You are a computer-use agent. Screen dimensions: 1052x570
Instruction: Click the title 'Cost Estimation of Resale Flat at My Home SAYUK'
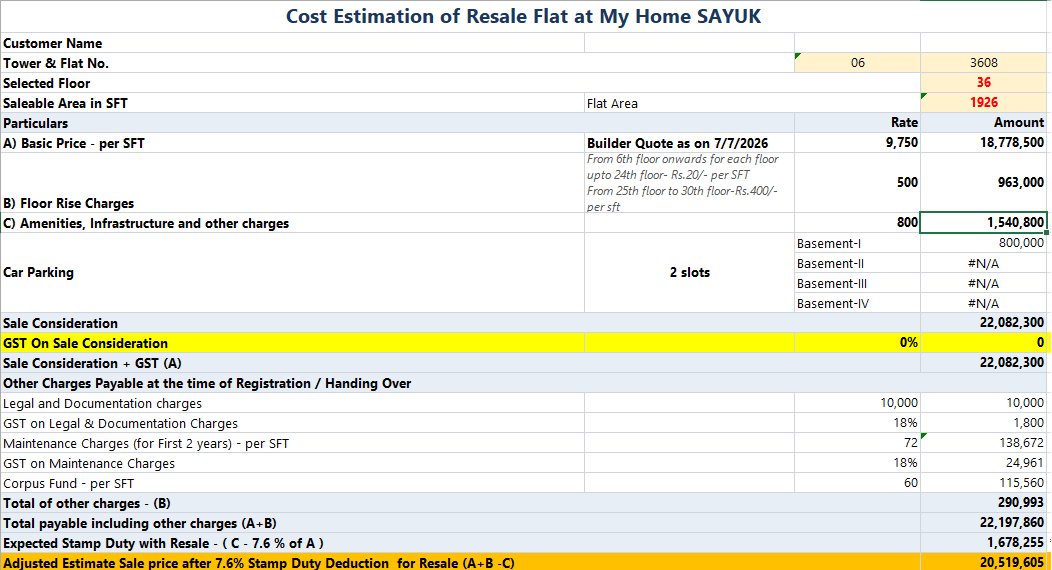523,16
